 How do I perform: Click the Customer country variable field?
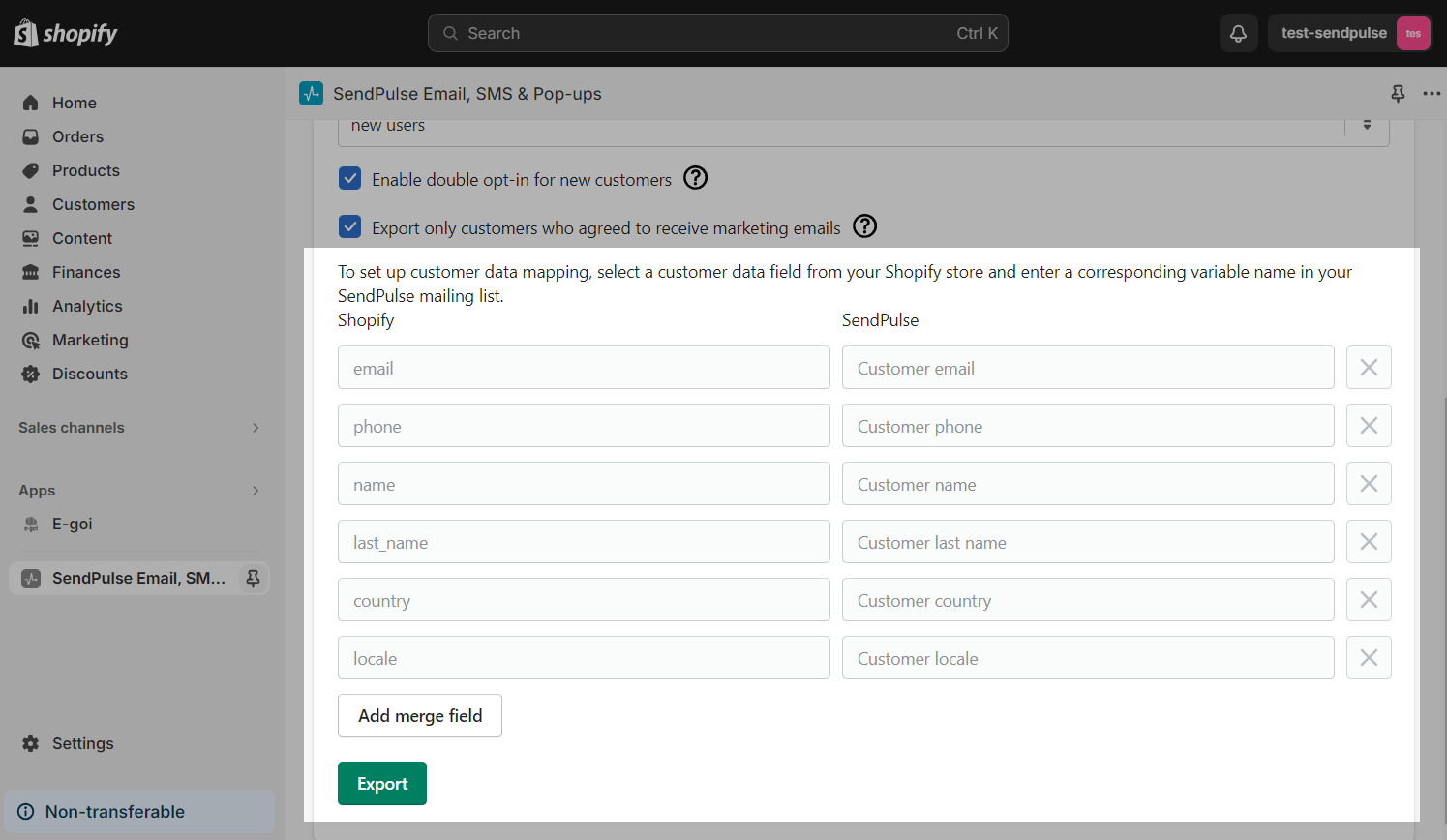(1088, 600)
